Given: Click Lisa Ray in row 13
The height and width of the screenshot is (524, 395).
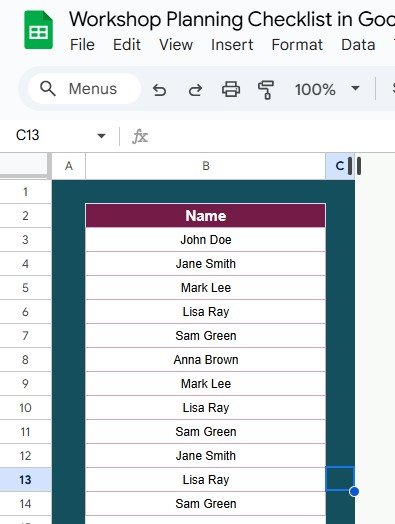Looking at the screenshot, I should [x=206, y=480].
